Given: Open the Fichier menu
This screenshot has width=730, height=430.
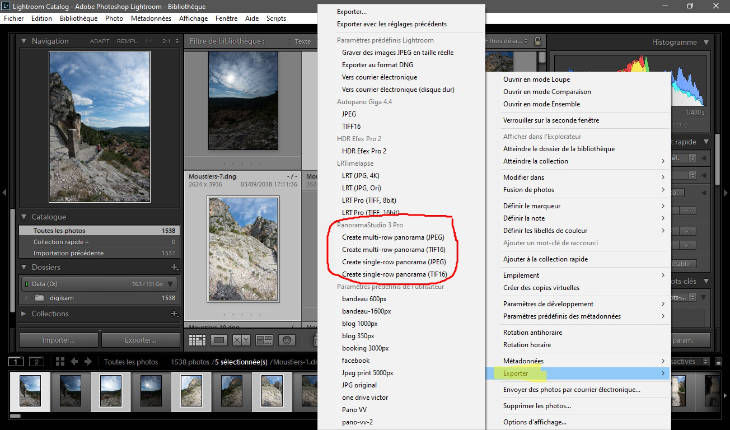Looking at the screenshot, I should tap(14, 19).
